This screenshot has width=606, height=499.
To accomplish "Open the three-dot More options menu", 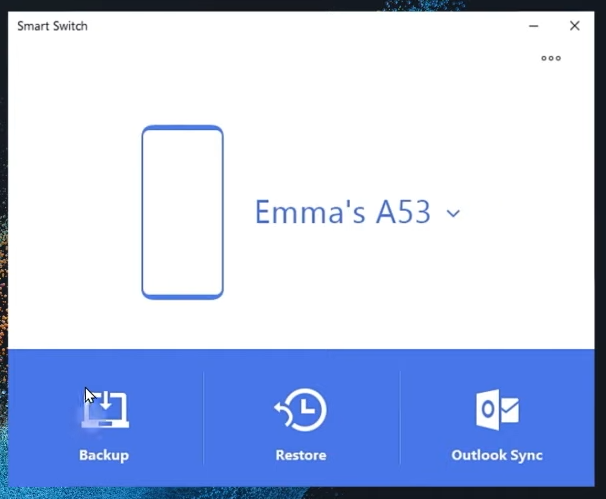I will [551, 58].
